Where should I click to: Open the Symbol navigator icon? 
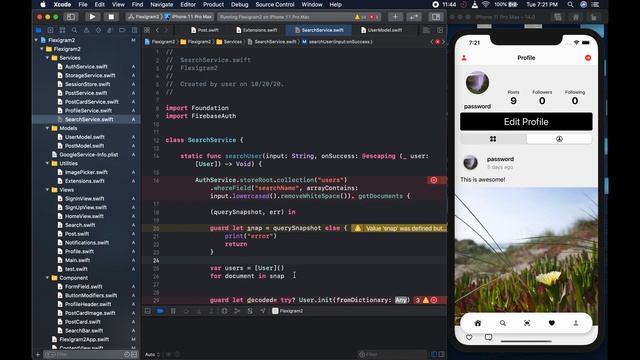click(x=62, y=30)
